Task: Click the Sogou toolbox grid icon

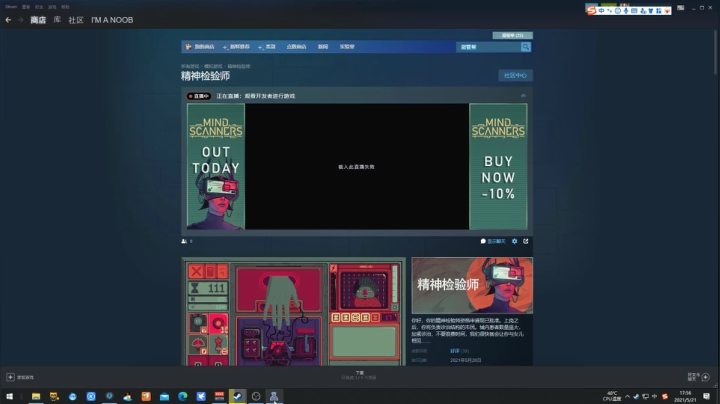Action: click(659, 11)
